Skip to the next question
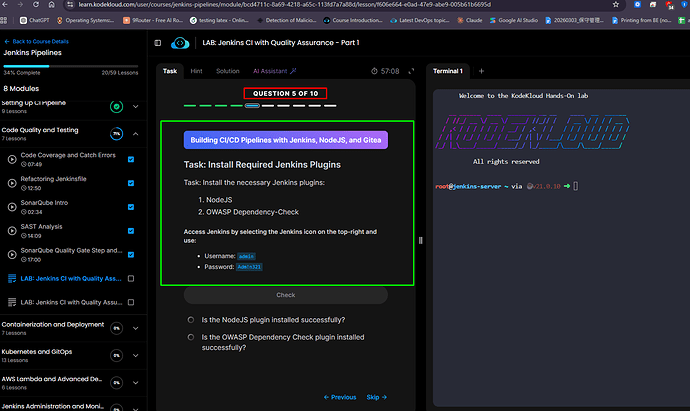The height and width of the screenshot is (411, 690). 377,397
